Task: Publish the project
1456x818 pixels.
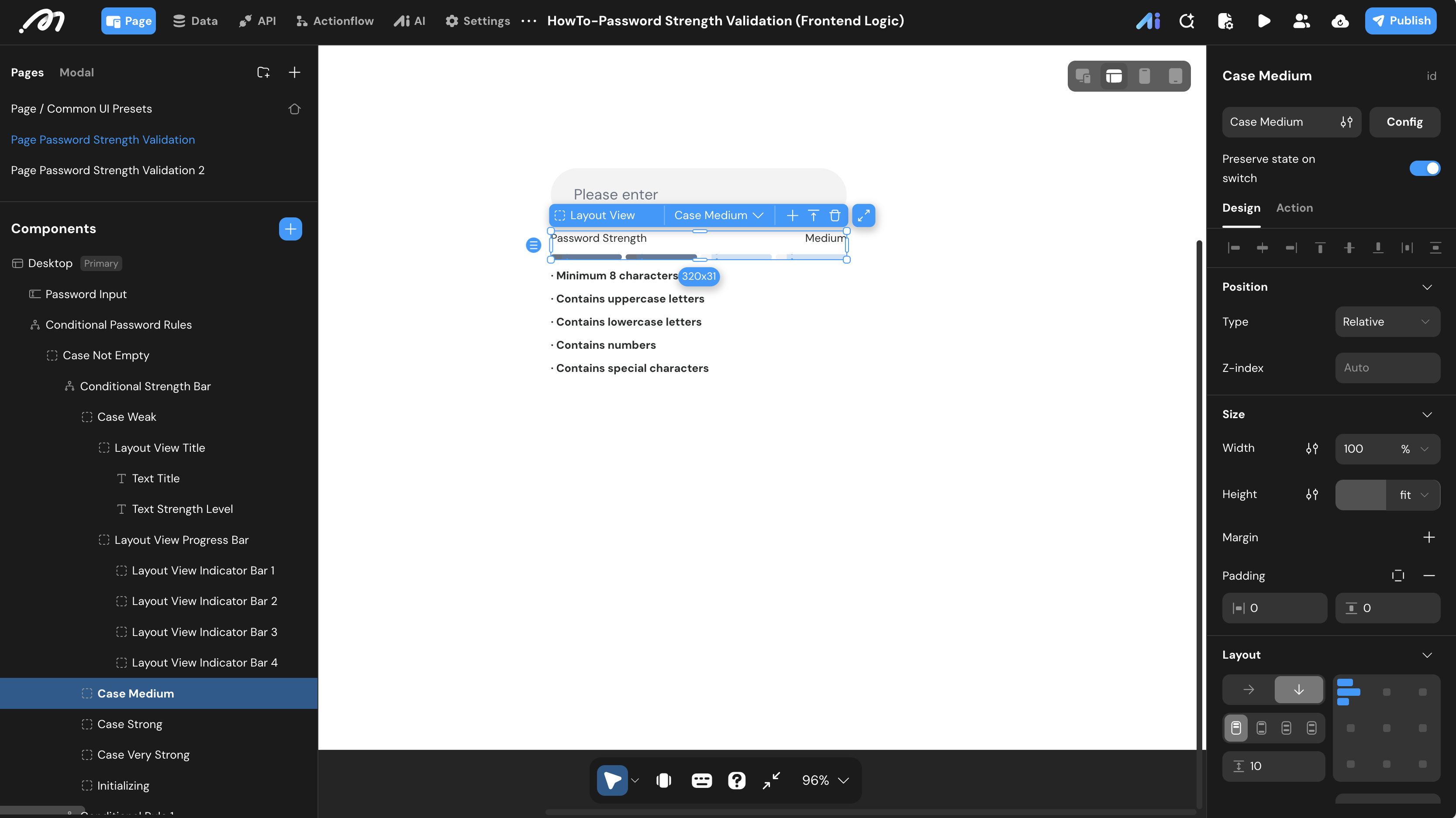Action: (1401, 21)
